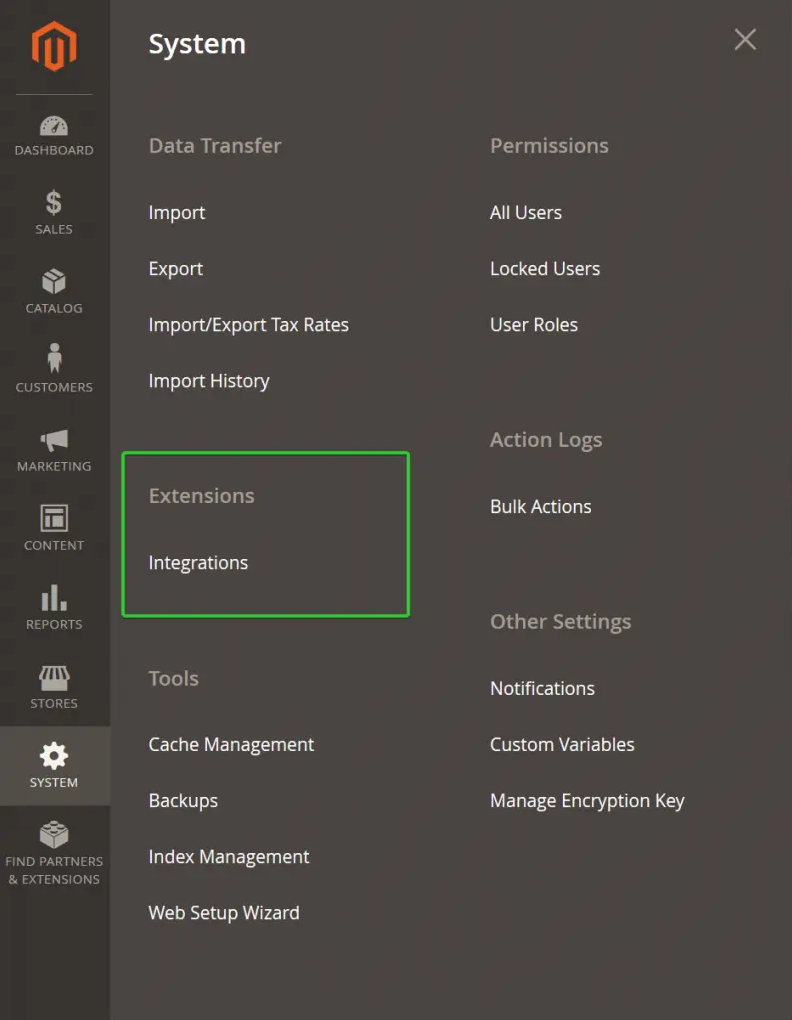Open the Content layout icon

54,518
